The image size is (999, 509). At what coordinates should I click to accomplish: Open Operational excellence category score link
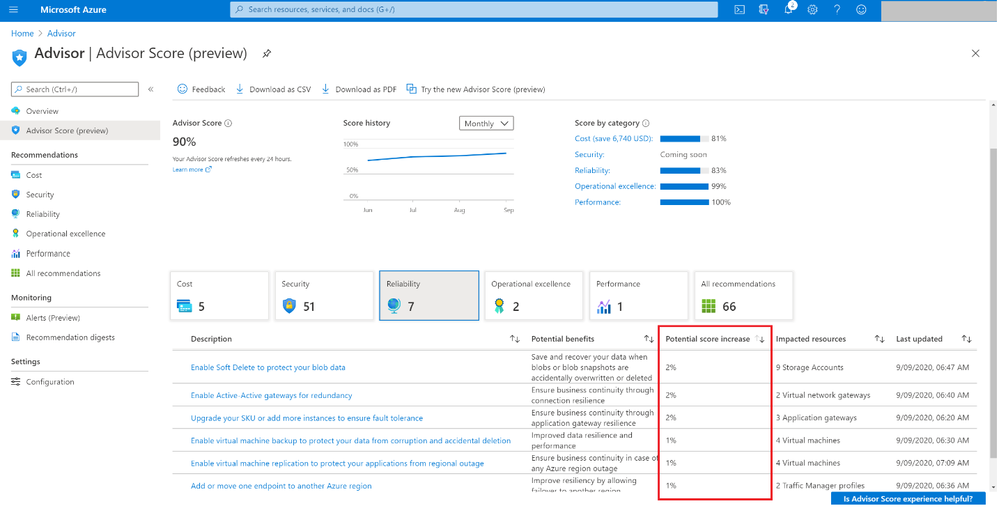(x=615, y=186)
